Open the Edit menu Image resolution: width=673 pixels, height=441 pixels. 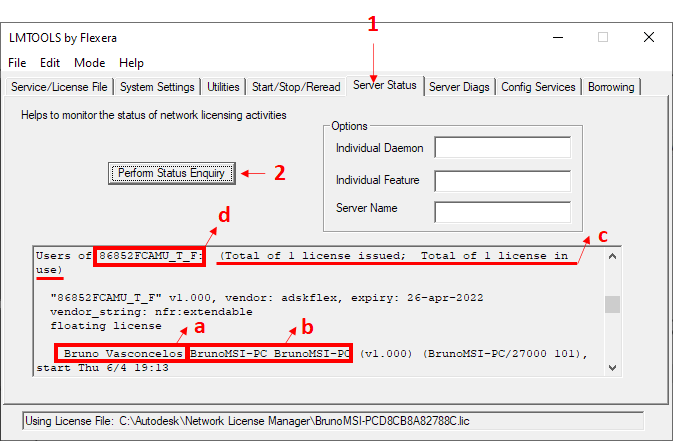click(x=50, y=63)
